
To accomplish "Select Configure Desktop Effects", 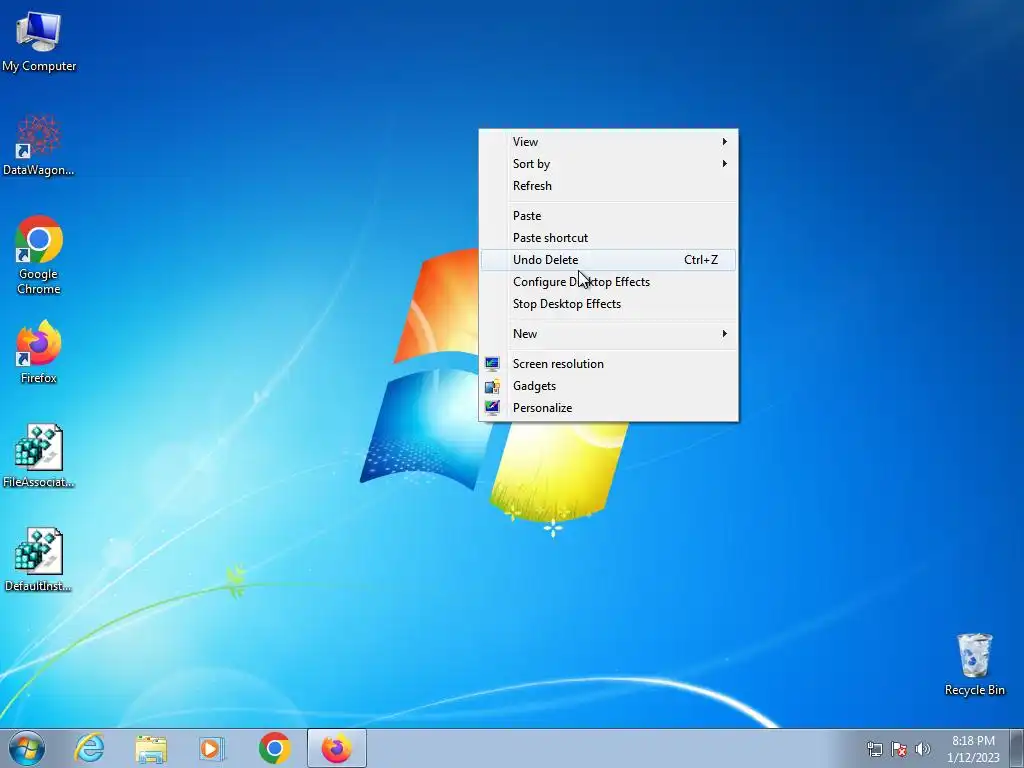I will [x=608, y=282].
